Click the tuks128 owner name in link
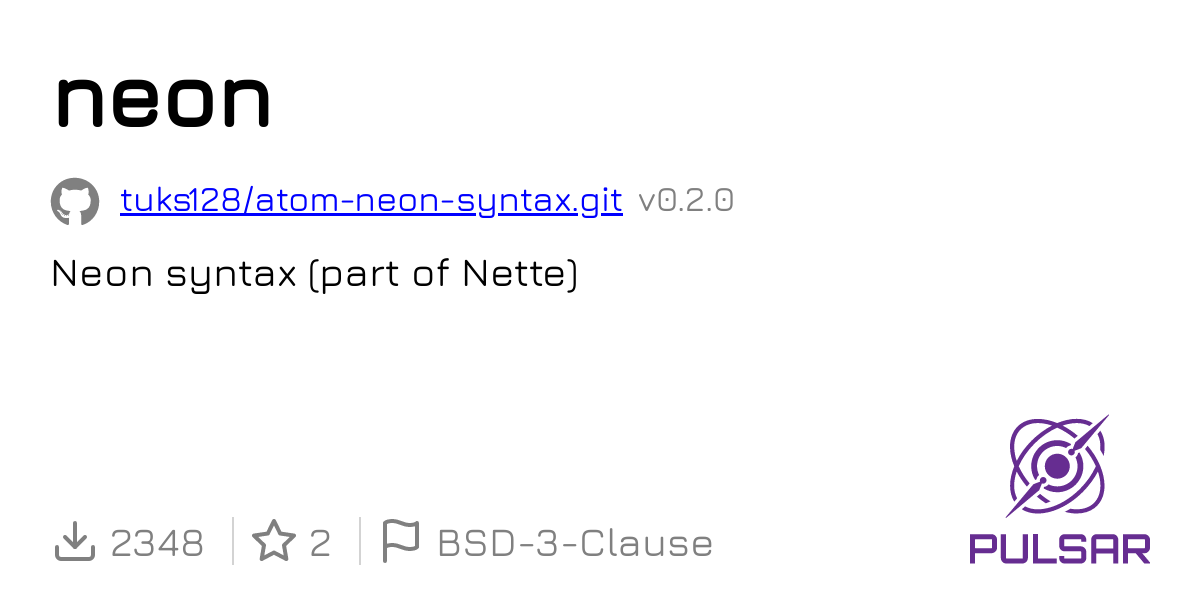1200x600 pixels. [x=182, y=201]
